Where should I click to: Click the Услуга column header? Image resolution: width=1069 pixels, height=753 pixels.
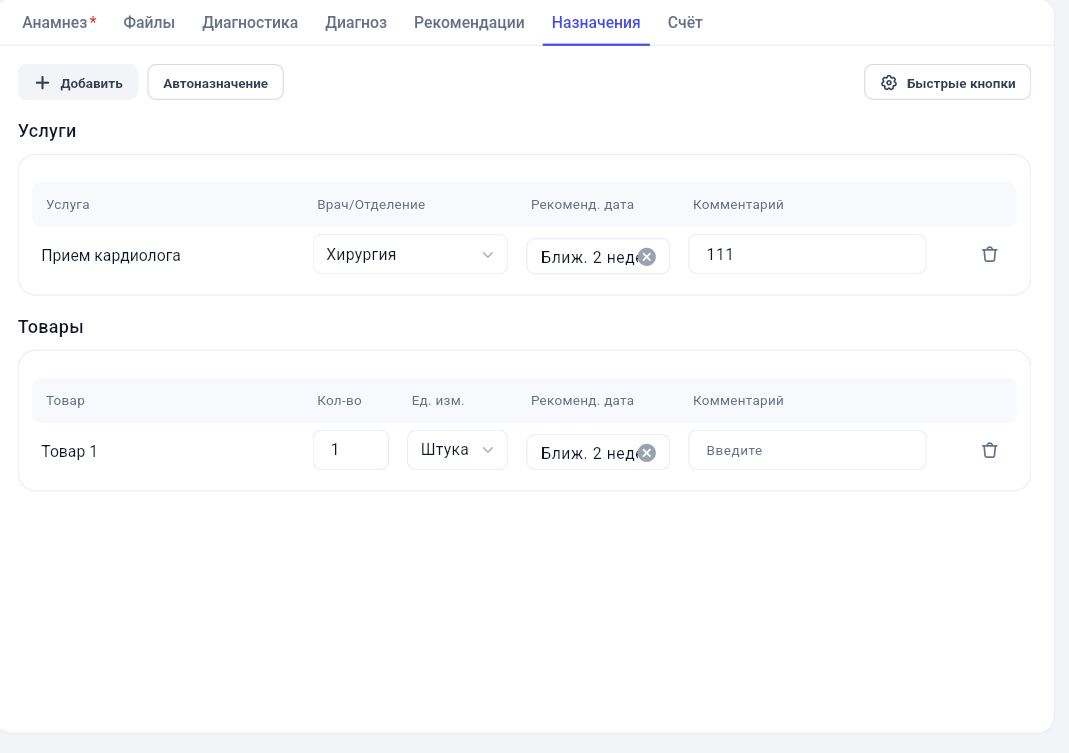tap(67, 205)
